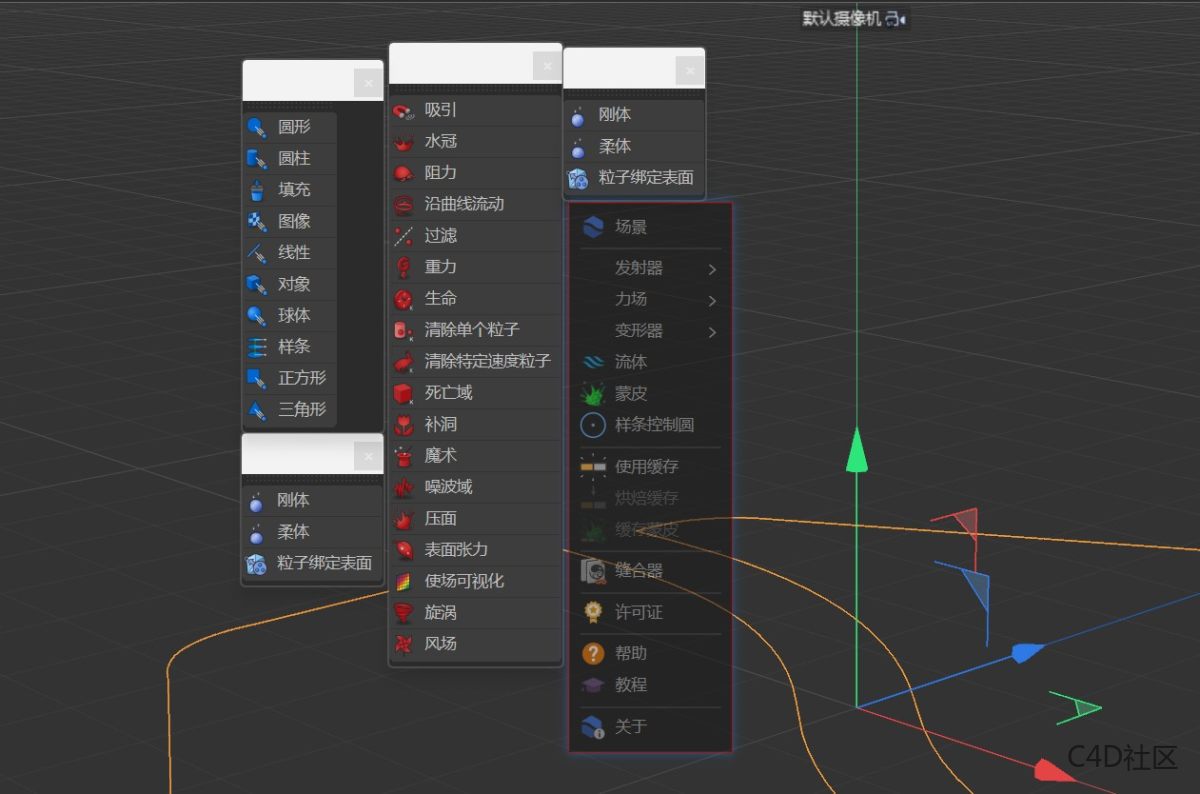Expand the 发射器 submenu
Viewport: 1200px width, 794px height.
[x=649, y=268]
